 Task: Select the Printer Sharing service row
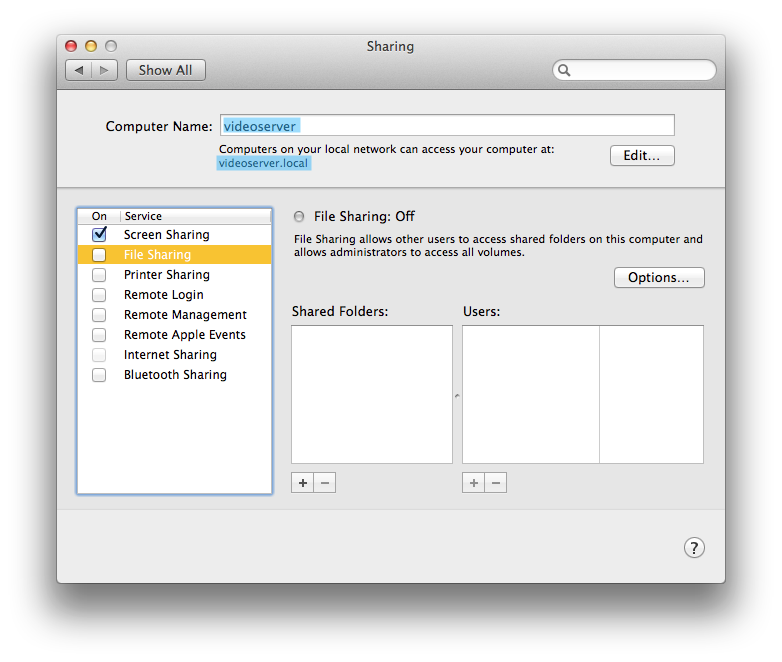[175, 275]
